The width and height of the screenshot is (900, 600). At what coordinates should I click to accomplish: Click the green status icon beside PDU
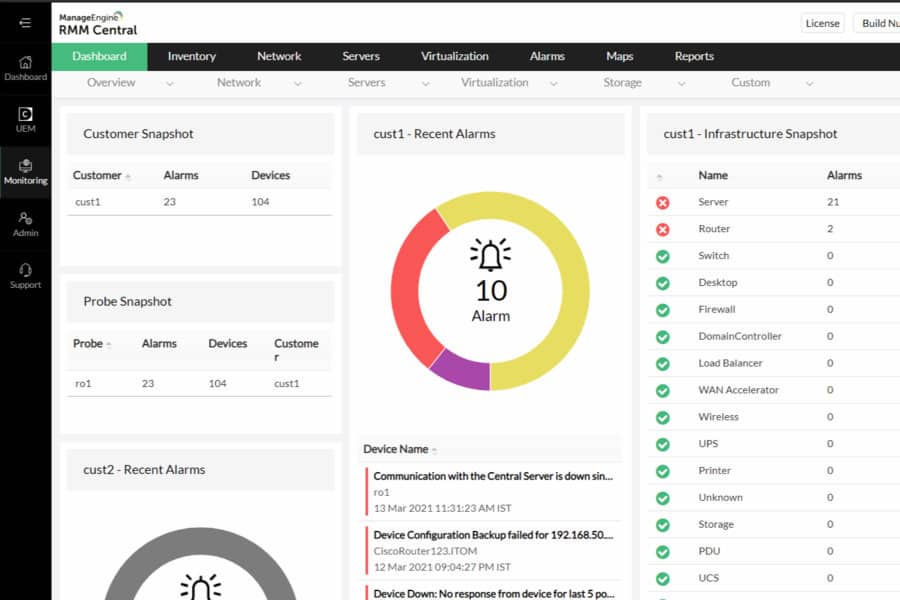click(x=662, y=552)
